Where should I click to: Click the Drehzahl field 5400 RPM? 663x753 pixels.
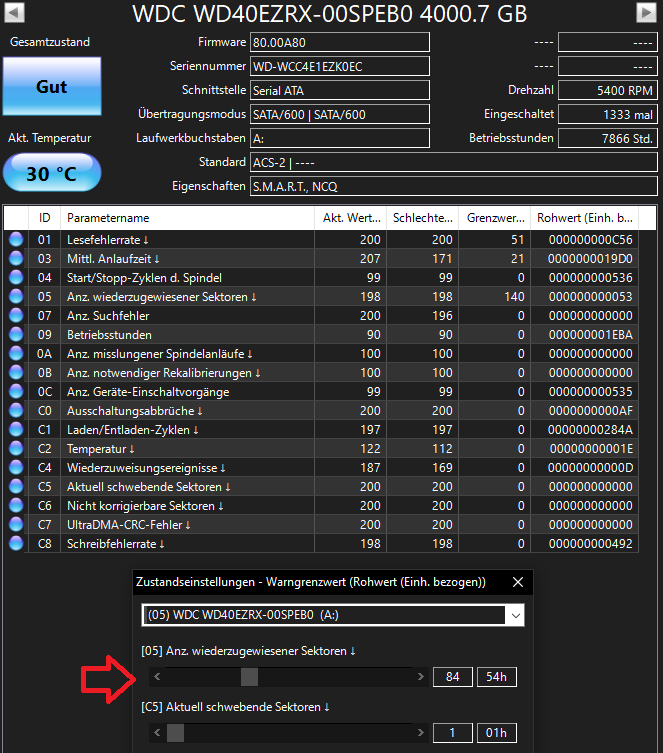(608, 90)
